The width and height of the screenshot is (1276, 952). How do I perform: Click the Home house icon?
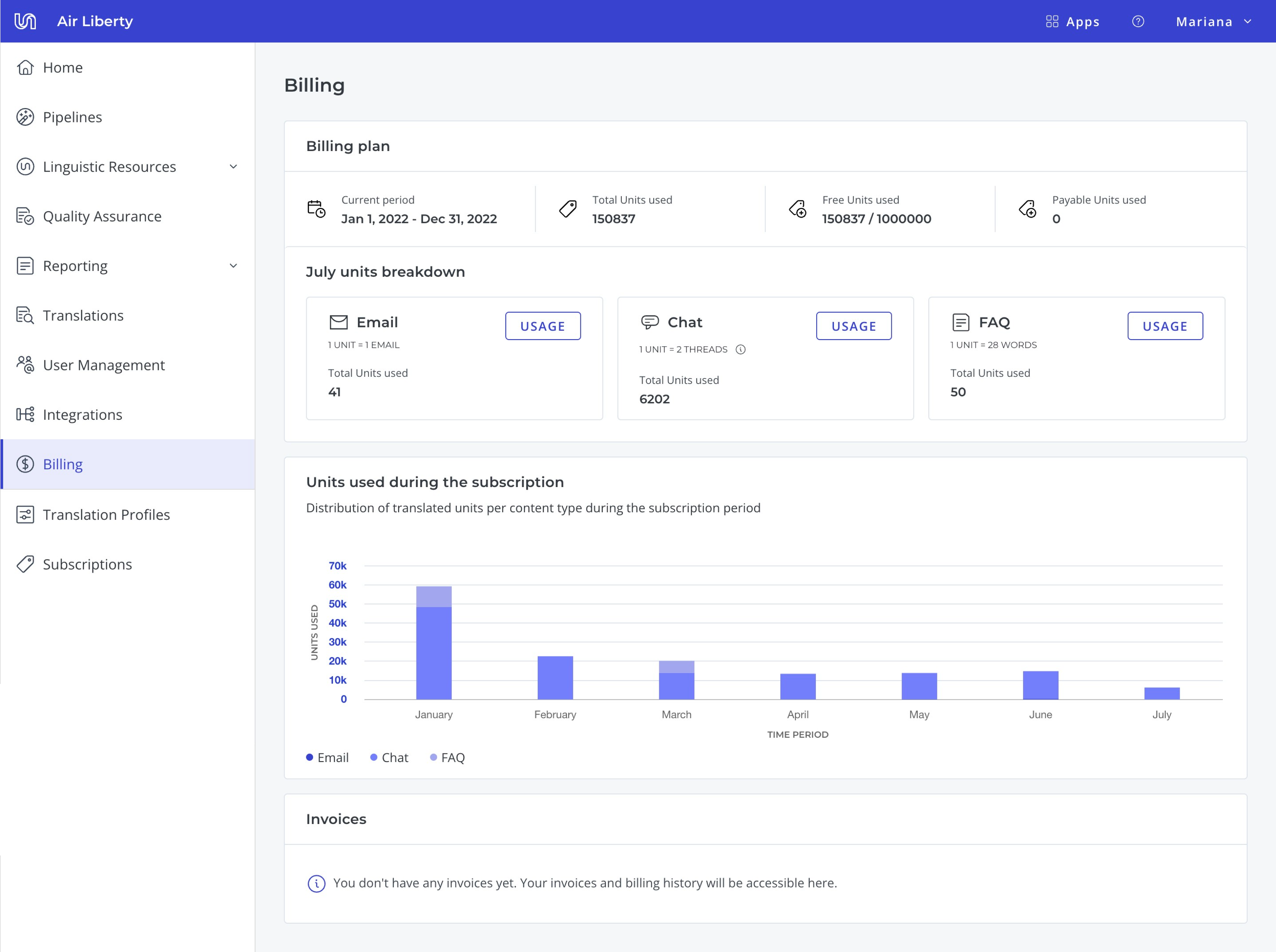(x=25, y=68)
